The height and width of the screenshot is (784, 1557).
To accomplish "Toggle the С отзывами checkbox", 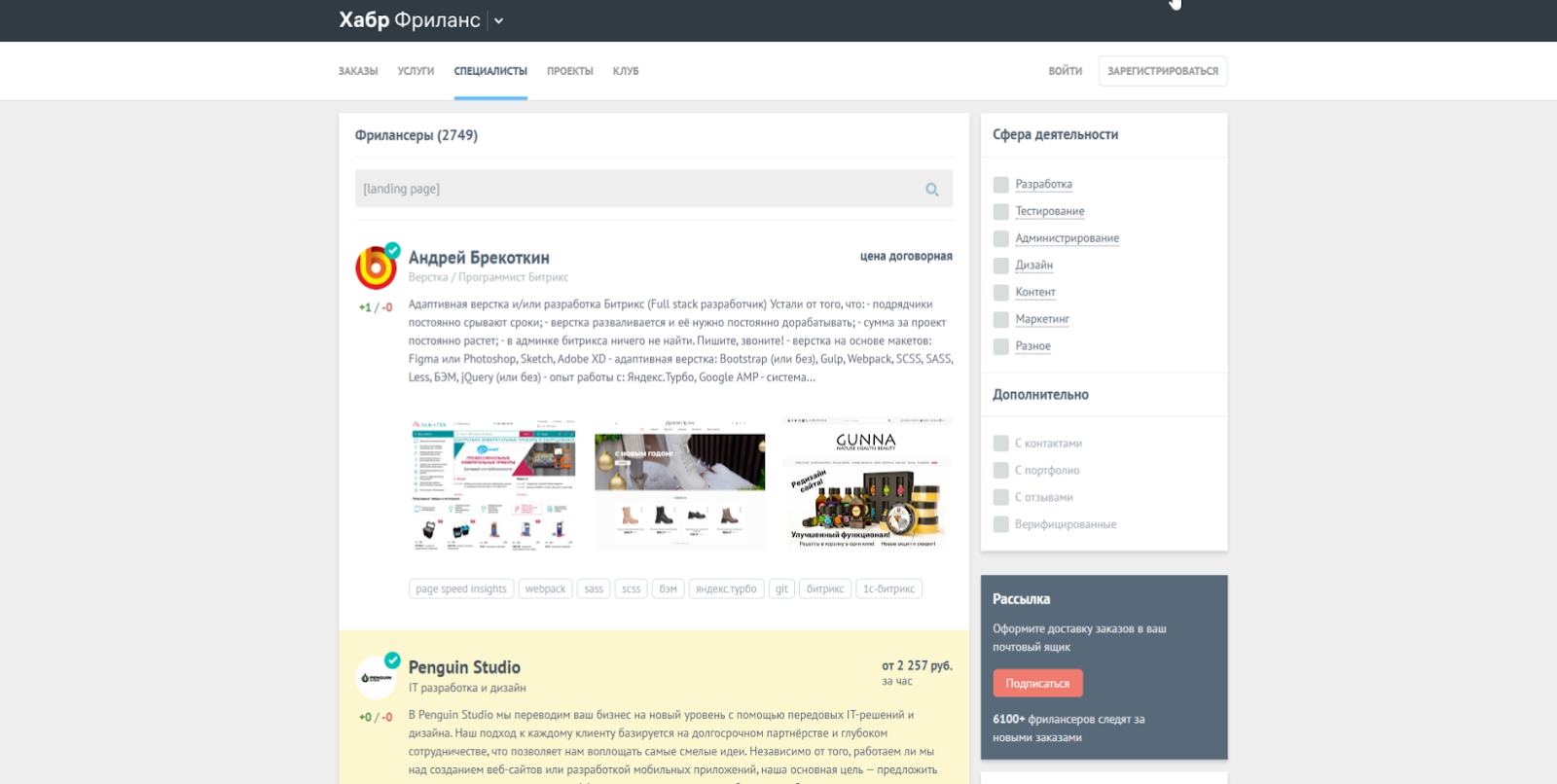I will (x=1000, y=498).
